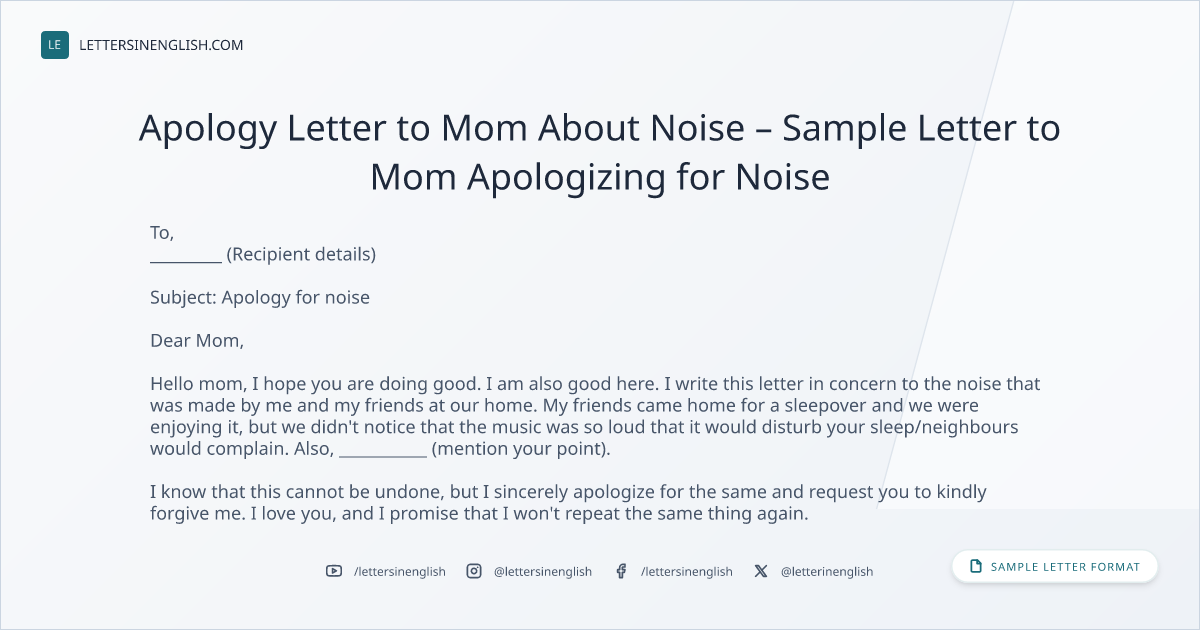Click the Sample Letter Format button
The height and width of the screenshot is (630, 1200).
click(x=1055, y=567)
